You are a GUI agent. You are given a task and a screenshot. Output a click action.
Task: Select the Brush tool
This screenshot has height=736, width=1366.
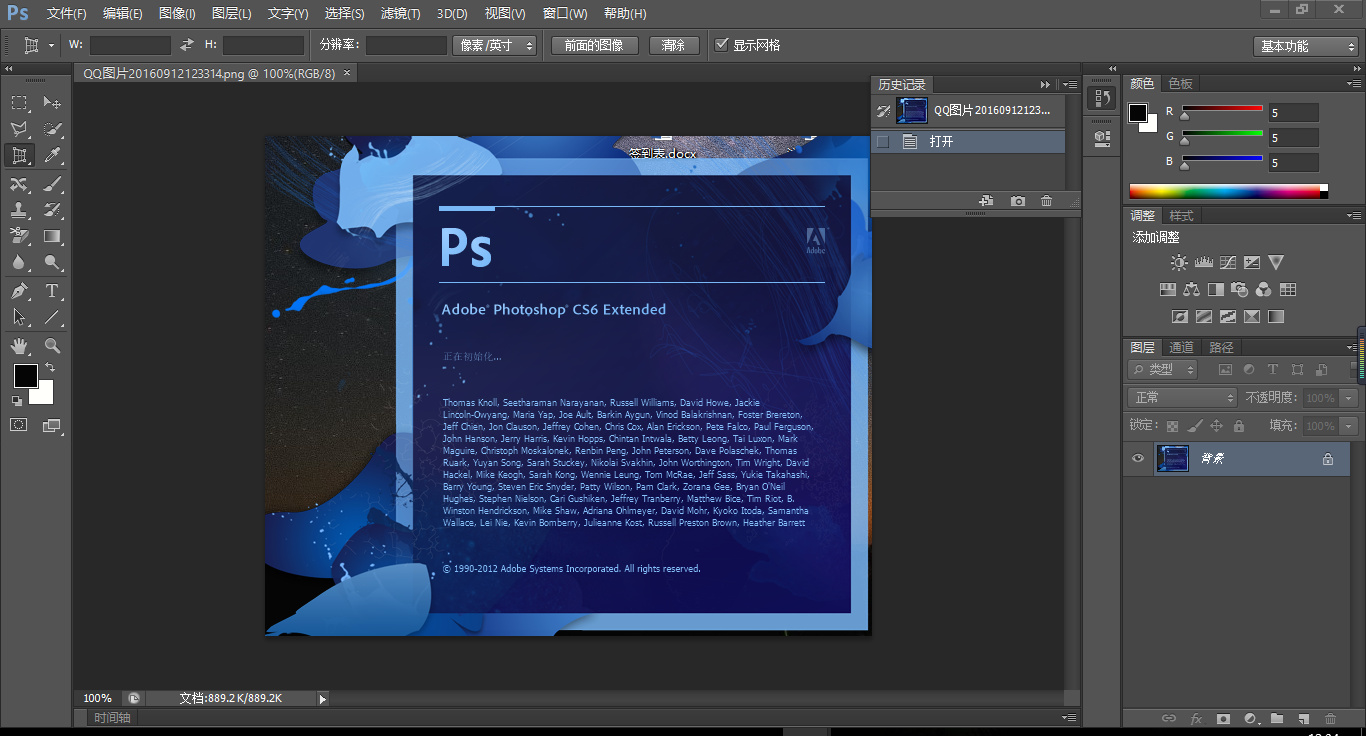(x=52, y=183)
